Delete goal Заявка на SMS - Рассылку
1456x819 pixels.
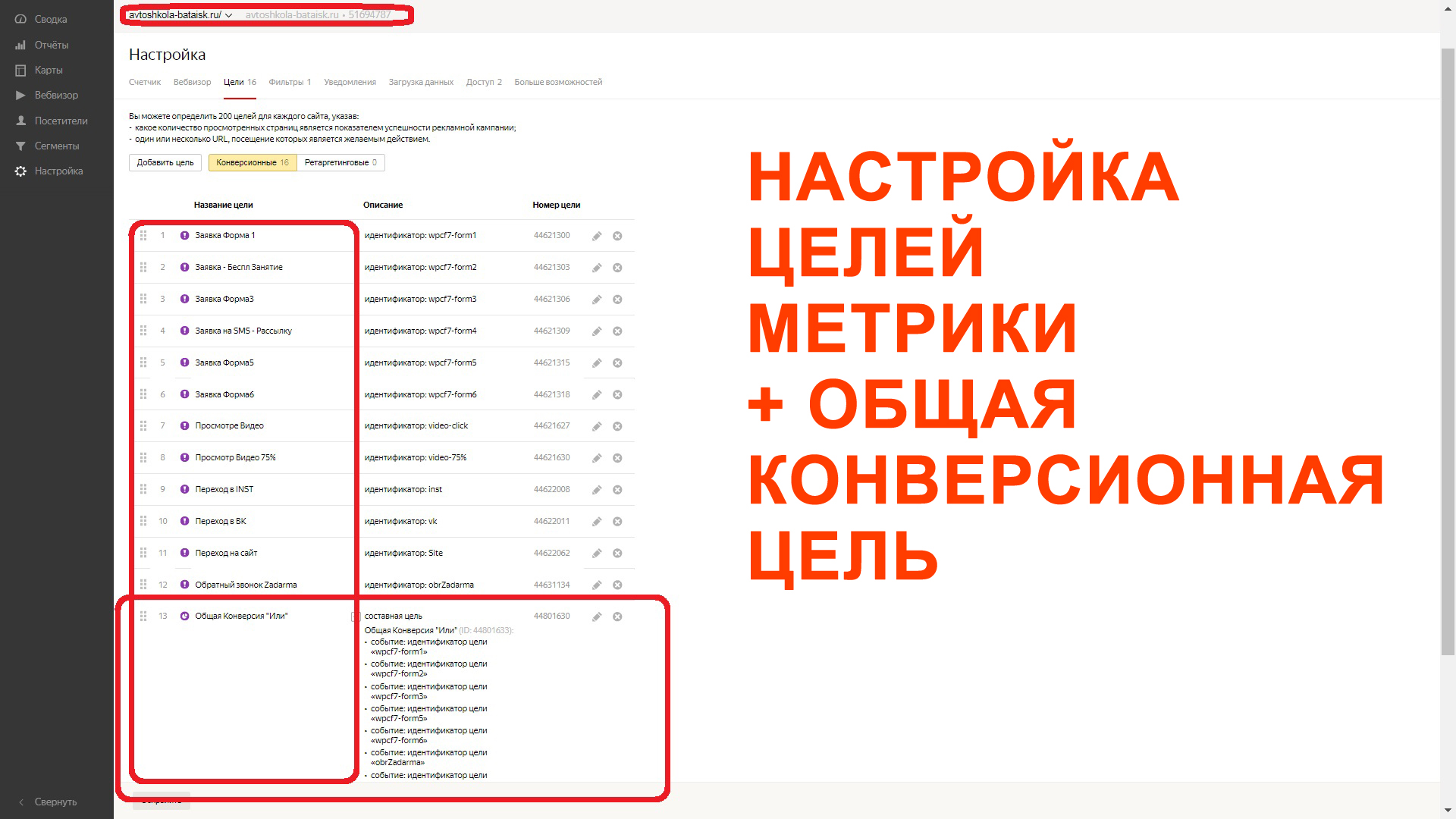point(617,331)
